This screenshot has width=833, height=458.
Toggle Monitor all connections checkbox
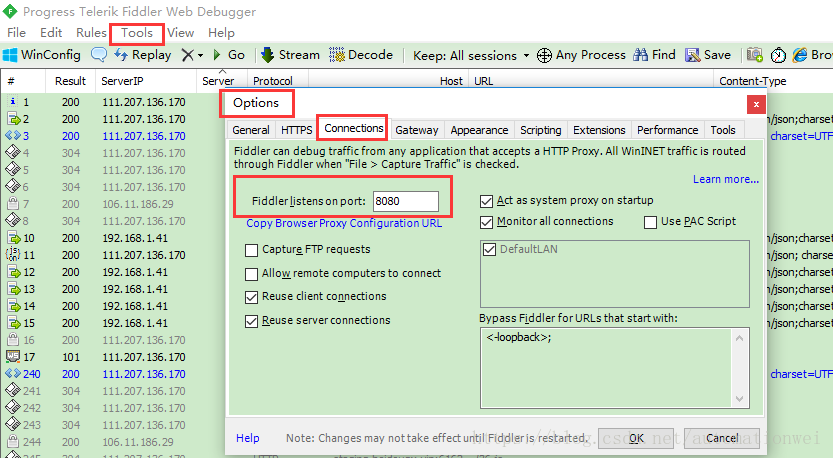(486, 222)
